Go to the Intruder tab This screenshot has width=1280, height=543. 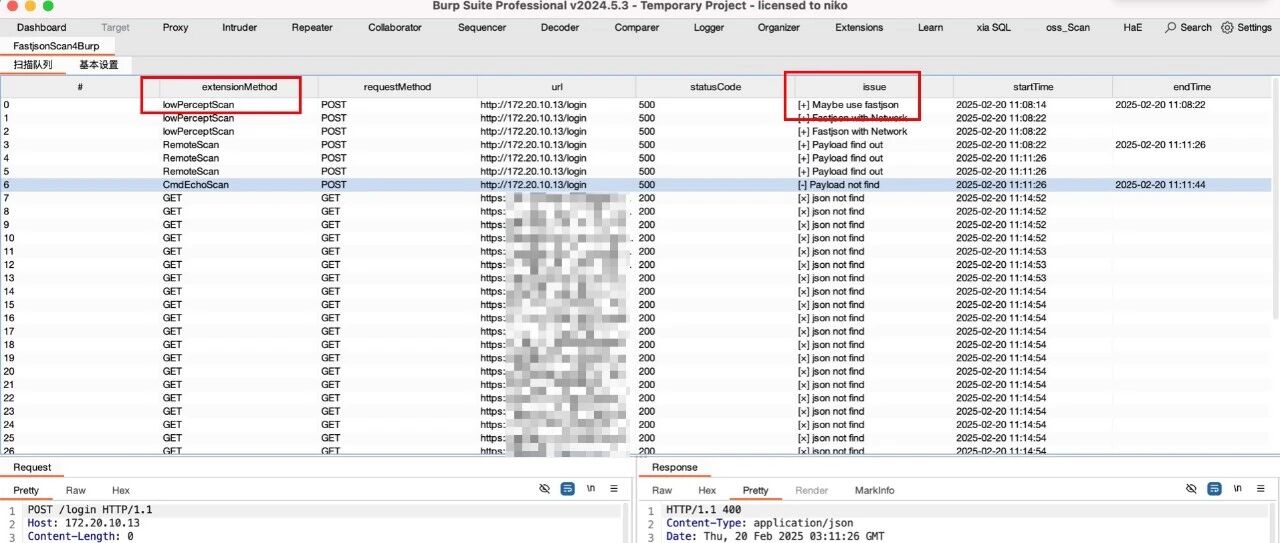pyautogui.click(x=239, y=28)
